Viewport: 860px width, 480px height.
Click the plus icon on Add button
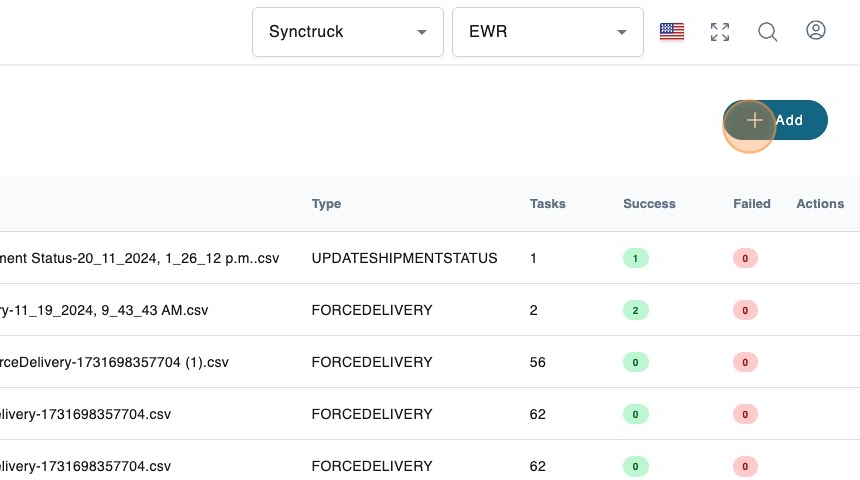[x=754, y=120]
